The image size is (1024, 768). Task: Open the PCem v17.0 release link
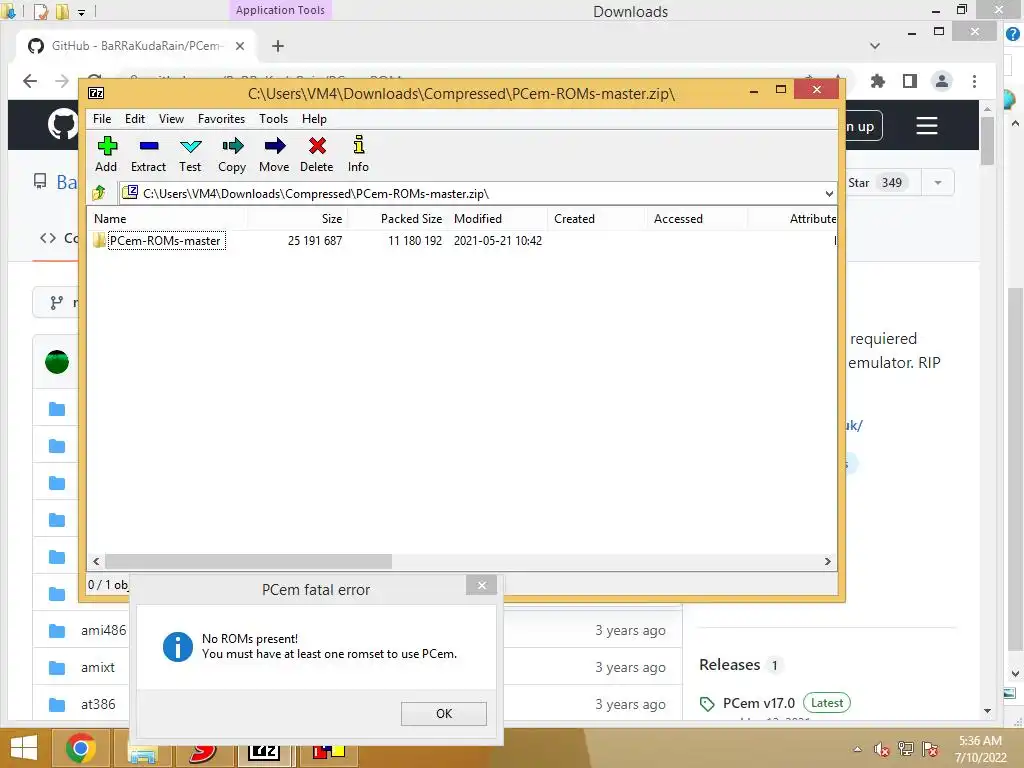pos(758,703)
